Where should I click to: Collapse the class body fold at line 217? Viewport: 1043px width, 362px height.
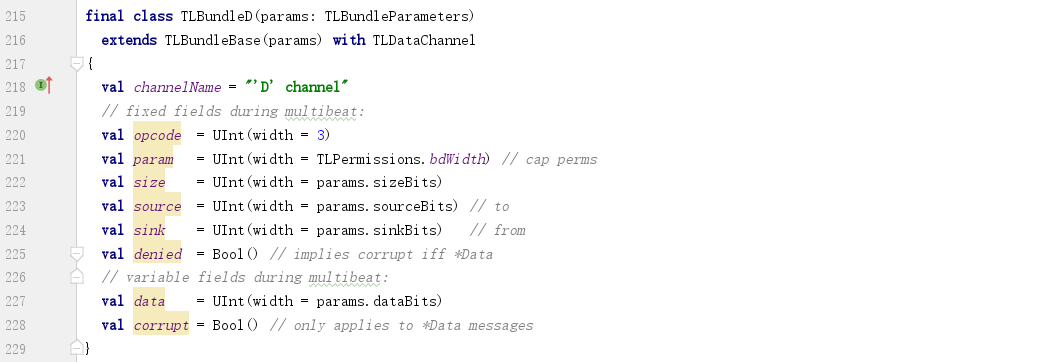(x=76, y=64)
